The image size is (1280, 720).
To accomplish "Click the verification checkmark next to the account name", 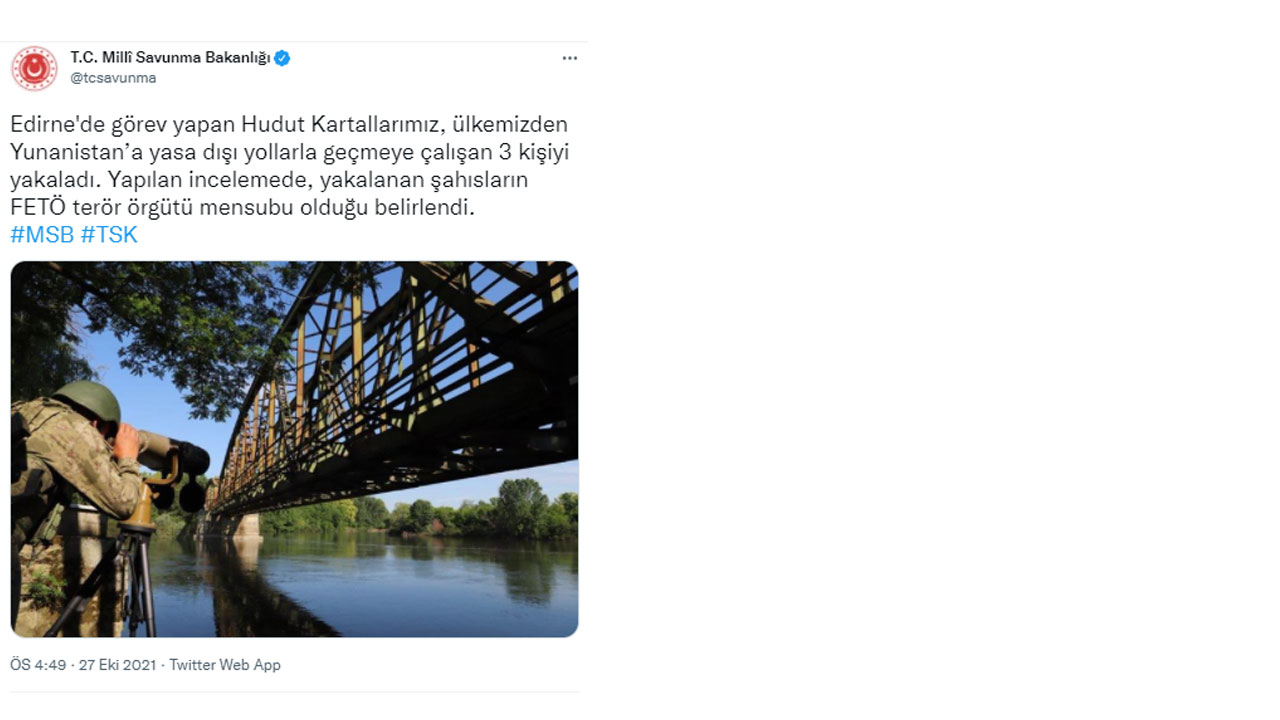I will tap(282, 57).
